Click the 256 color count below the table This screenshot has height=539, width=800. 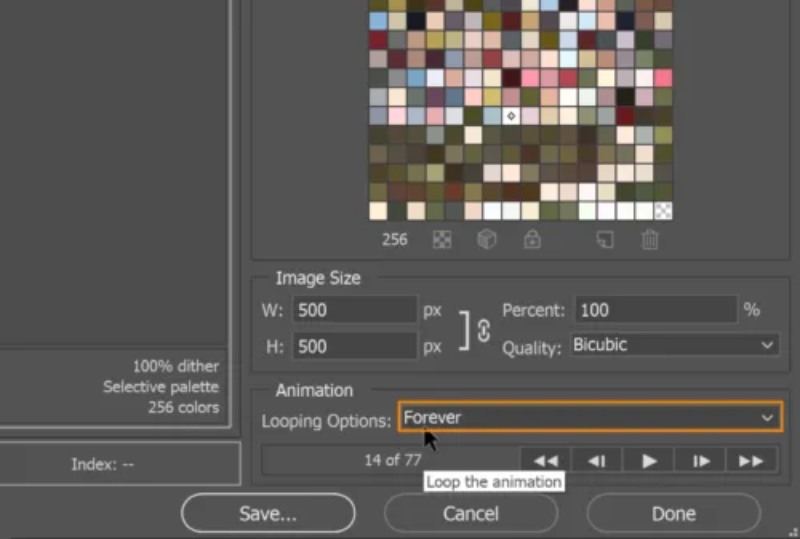[x=394, y=239]
